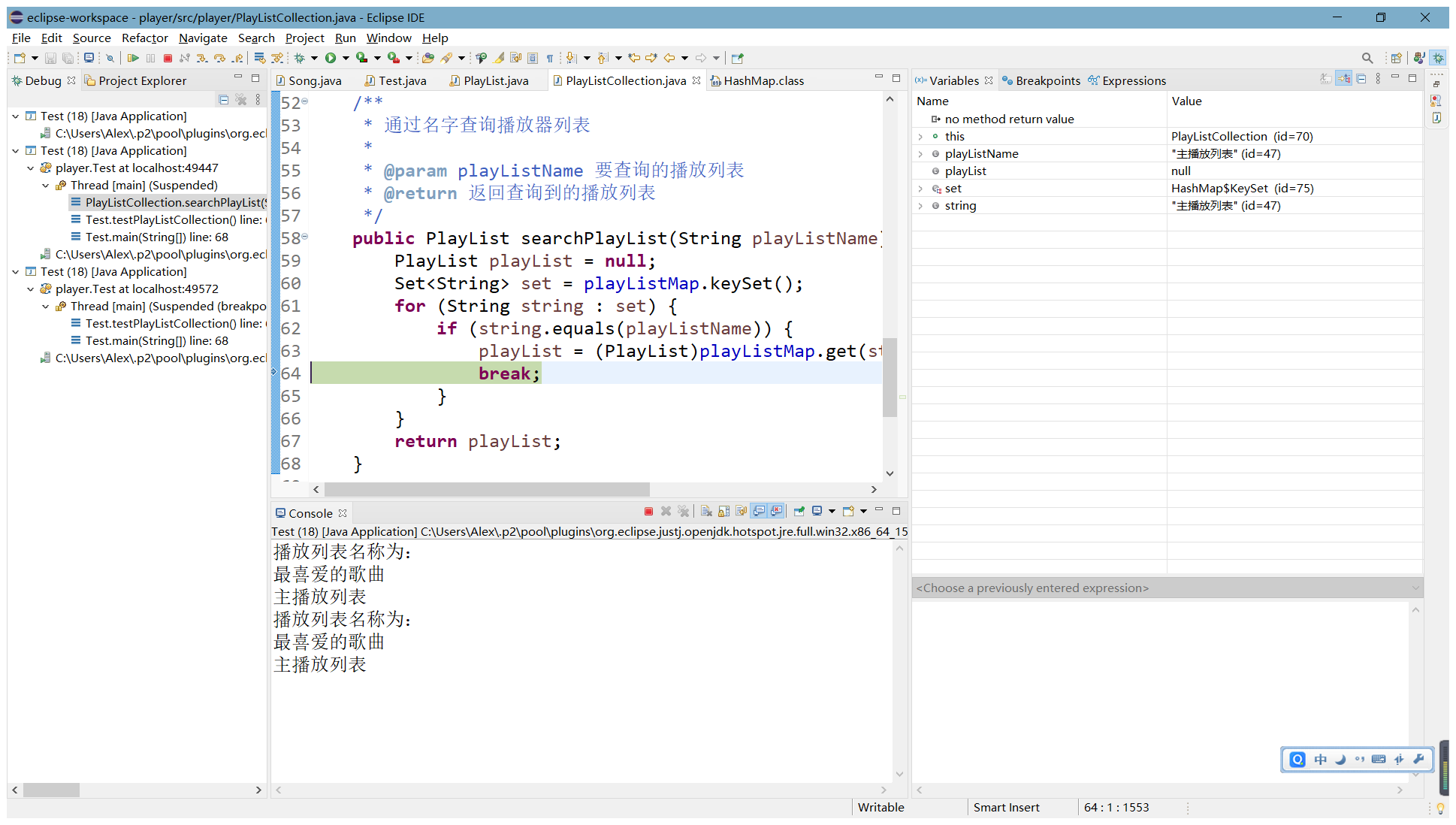Toggle Scroll Lock in Console toolbar
The width and height of the screenshot is (1456, 825).
click(x=723, y=511)
